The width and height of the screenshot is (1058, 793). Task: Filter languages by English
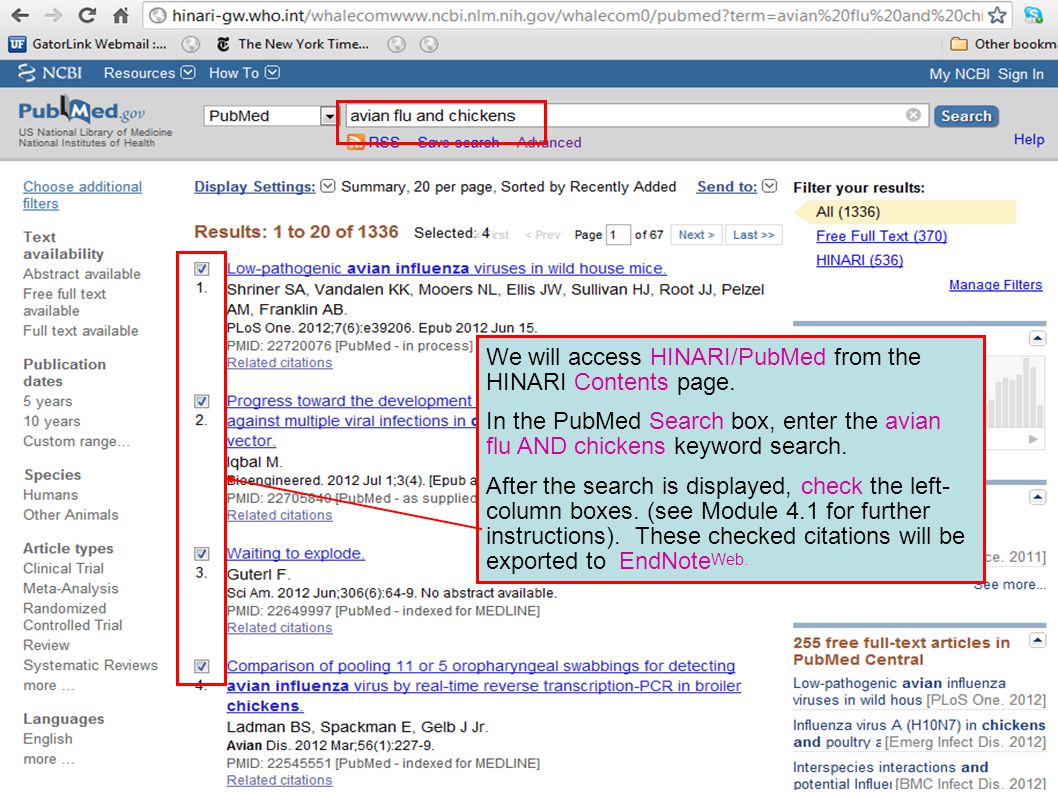pos(47,739)
